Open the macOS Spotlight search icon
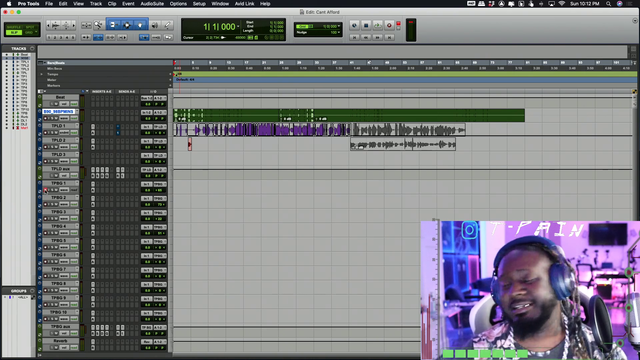The image size is (640, 360). tap(609, 4)
